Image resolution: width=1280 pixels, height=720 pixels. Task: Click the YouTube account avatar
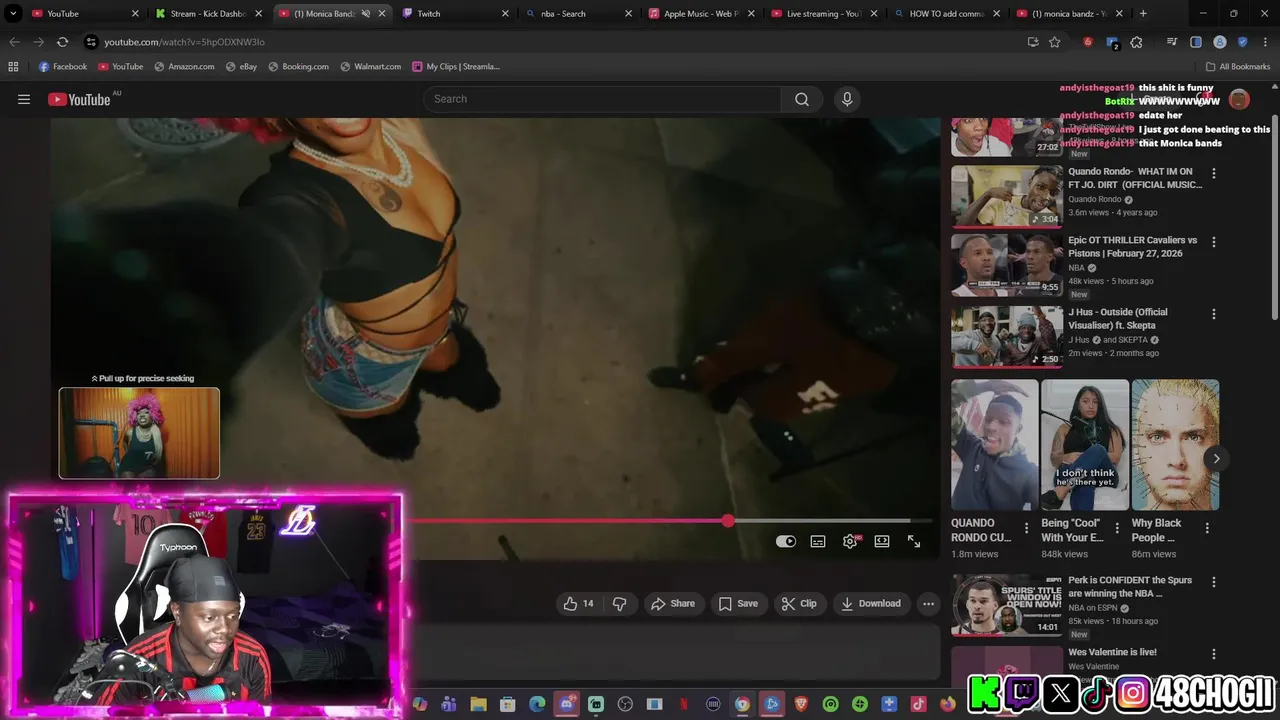click(1239, 99)
